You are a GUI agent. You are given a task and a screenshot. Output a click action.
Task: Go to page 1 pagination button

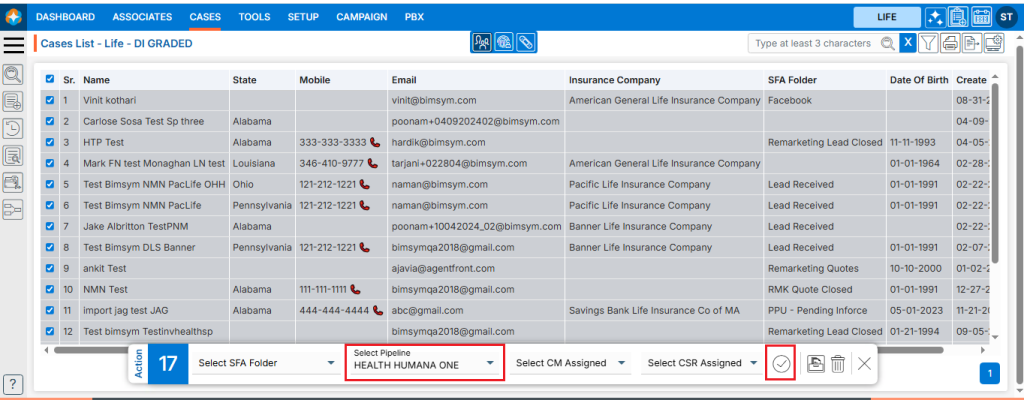tap(989, 373)
